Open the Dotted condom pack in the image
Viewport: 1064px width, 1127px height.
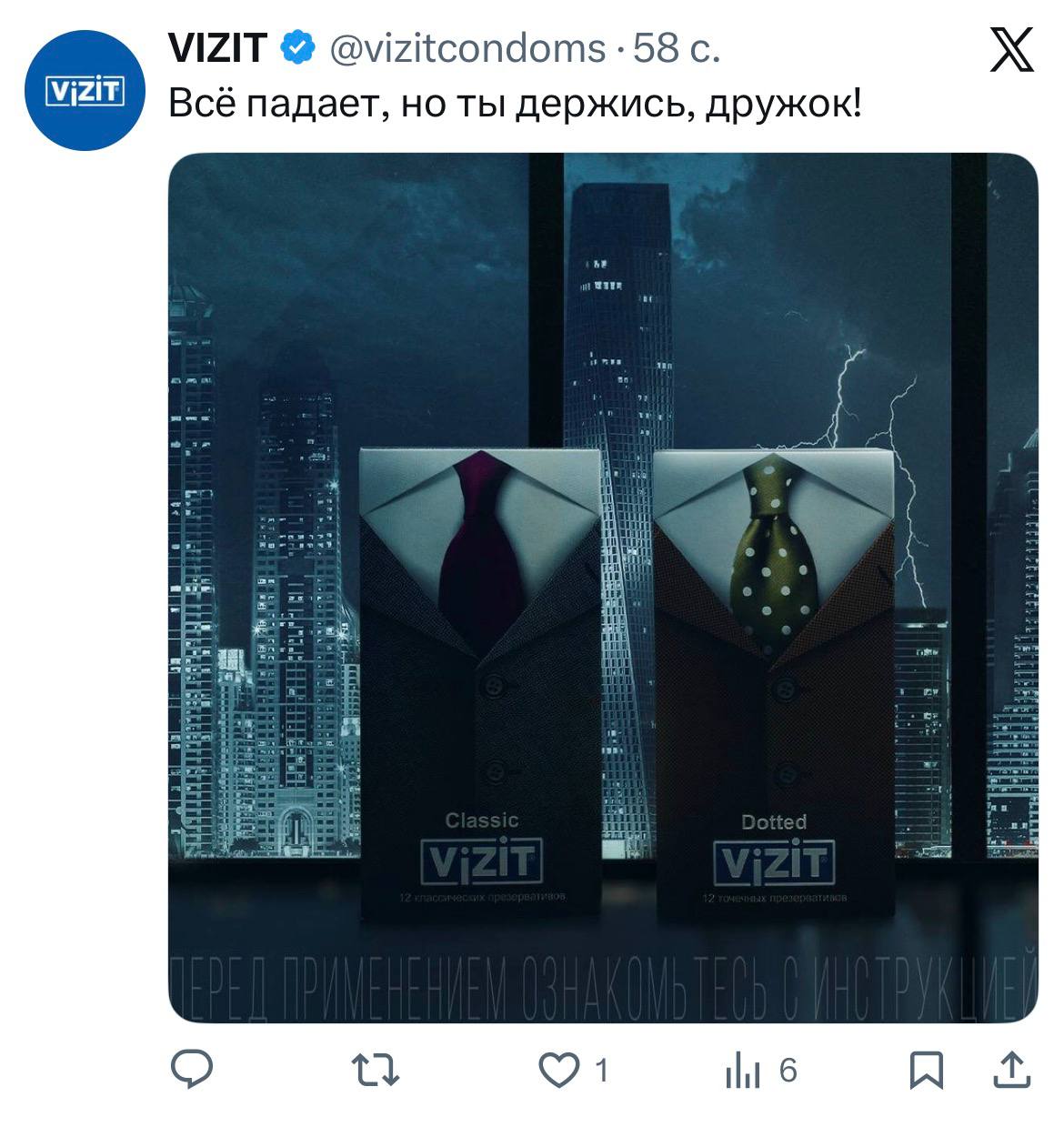773,682
